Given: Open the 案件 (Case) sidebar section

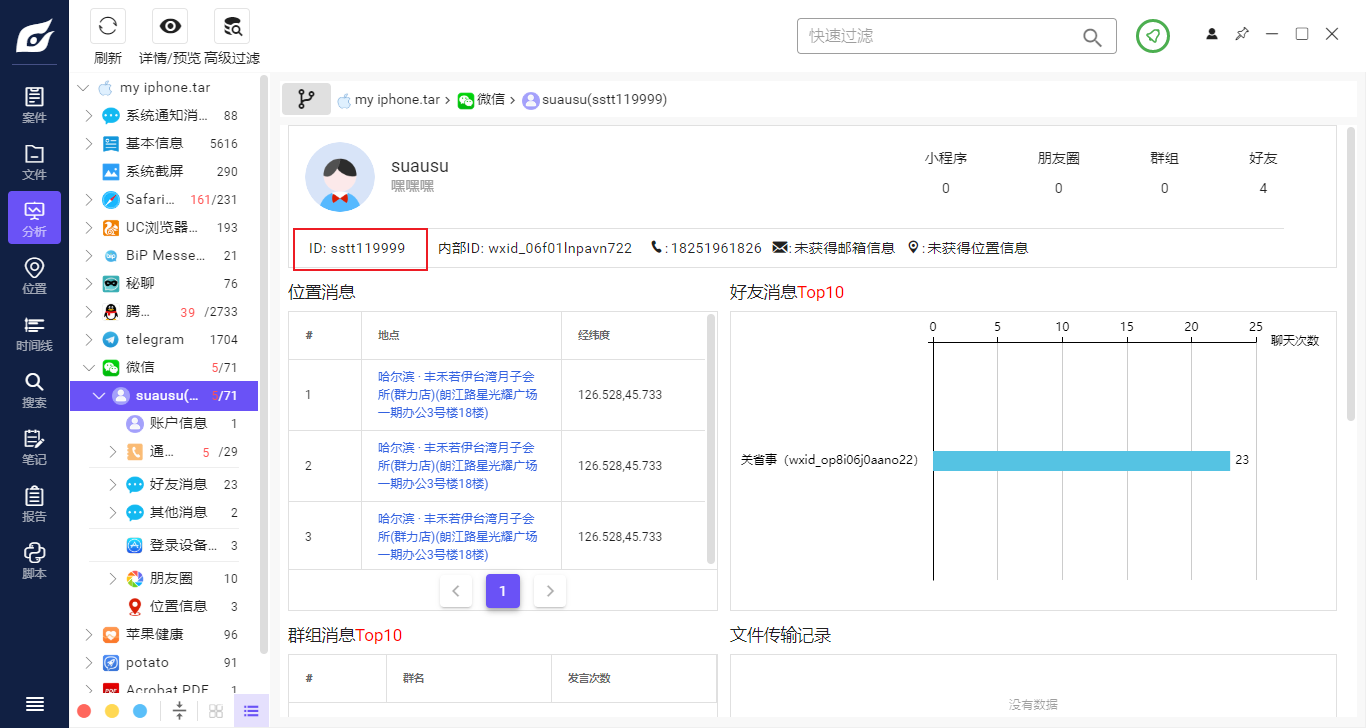Looking at the screenshot, I should (x=34, y=104).
